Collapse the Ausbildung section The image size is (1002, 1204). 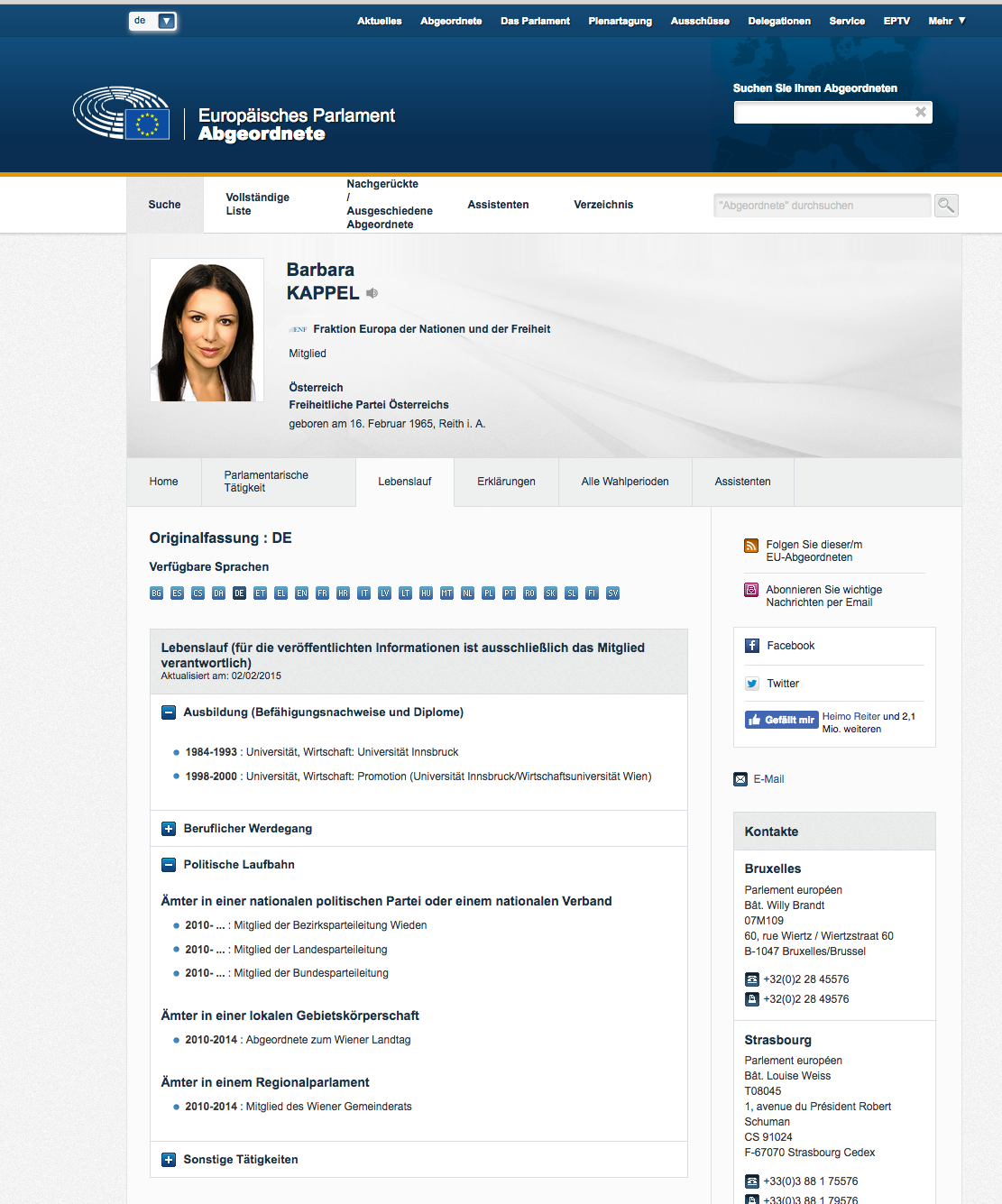[x=169, y=712]
